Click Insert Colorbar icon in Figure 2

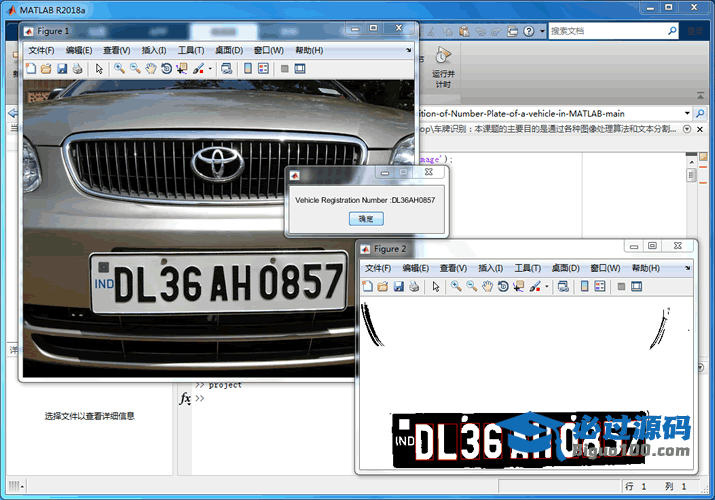[584, 286]
